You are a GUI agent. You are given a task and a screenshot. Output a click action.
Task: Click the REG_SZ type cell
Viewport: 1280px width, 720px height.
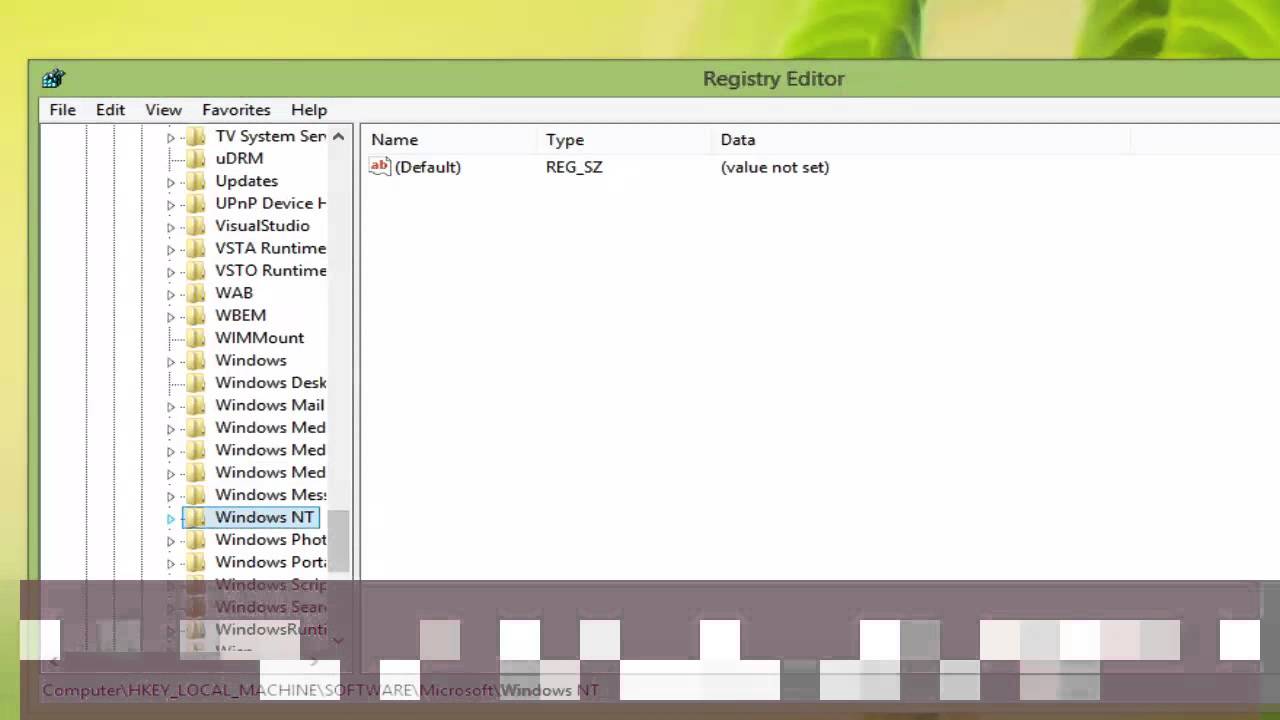click(574, 167)
